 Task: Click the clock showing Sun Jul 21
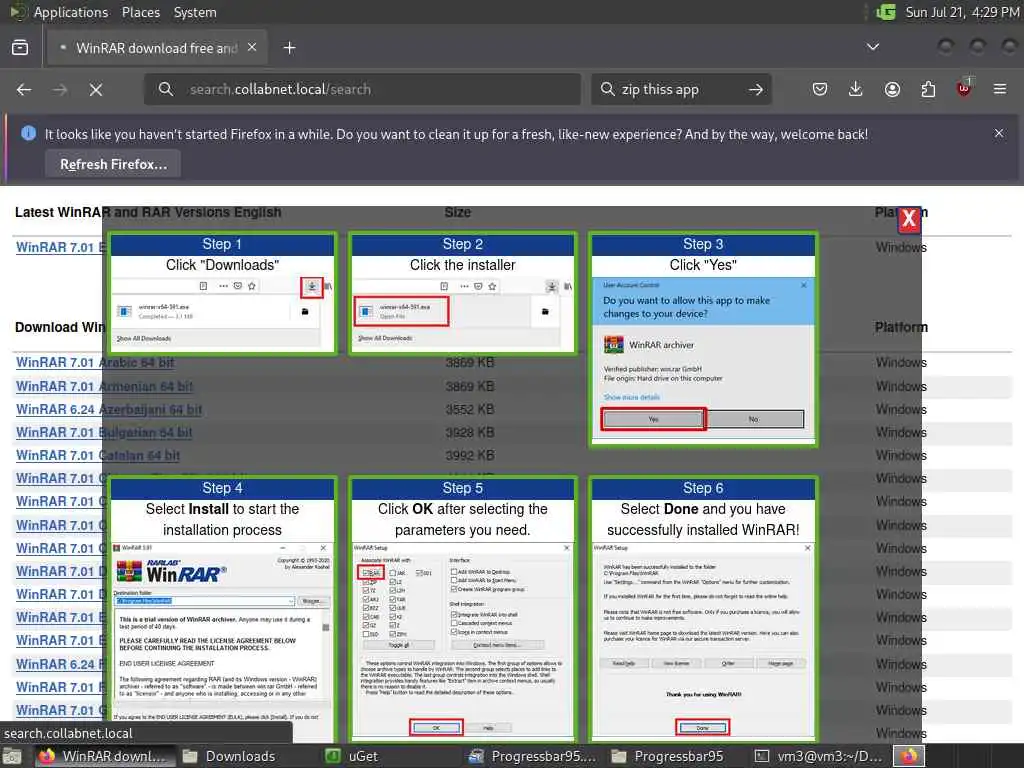tap(961, 12)
